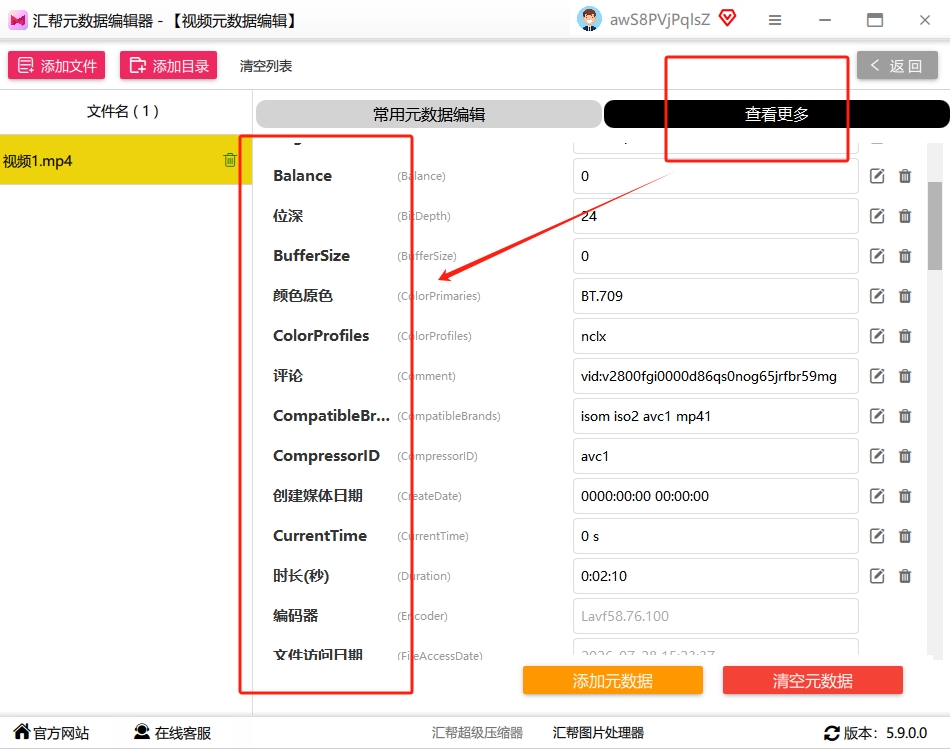Edit the CompressorID metadata value

[877, 456]
